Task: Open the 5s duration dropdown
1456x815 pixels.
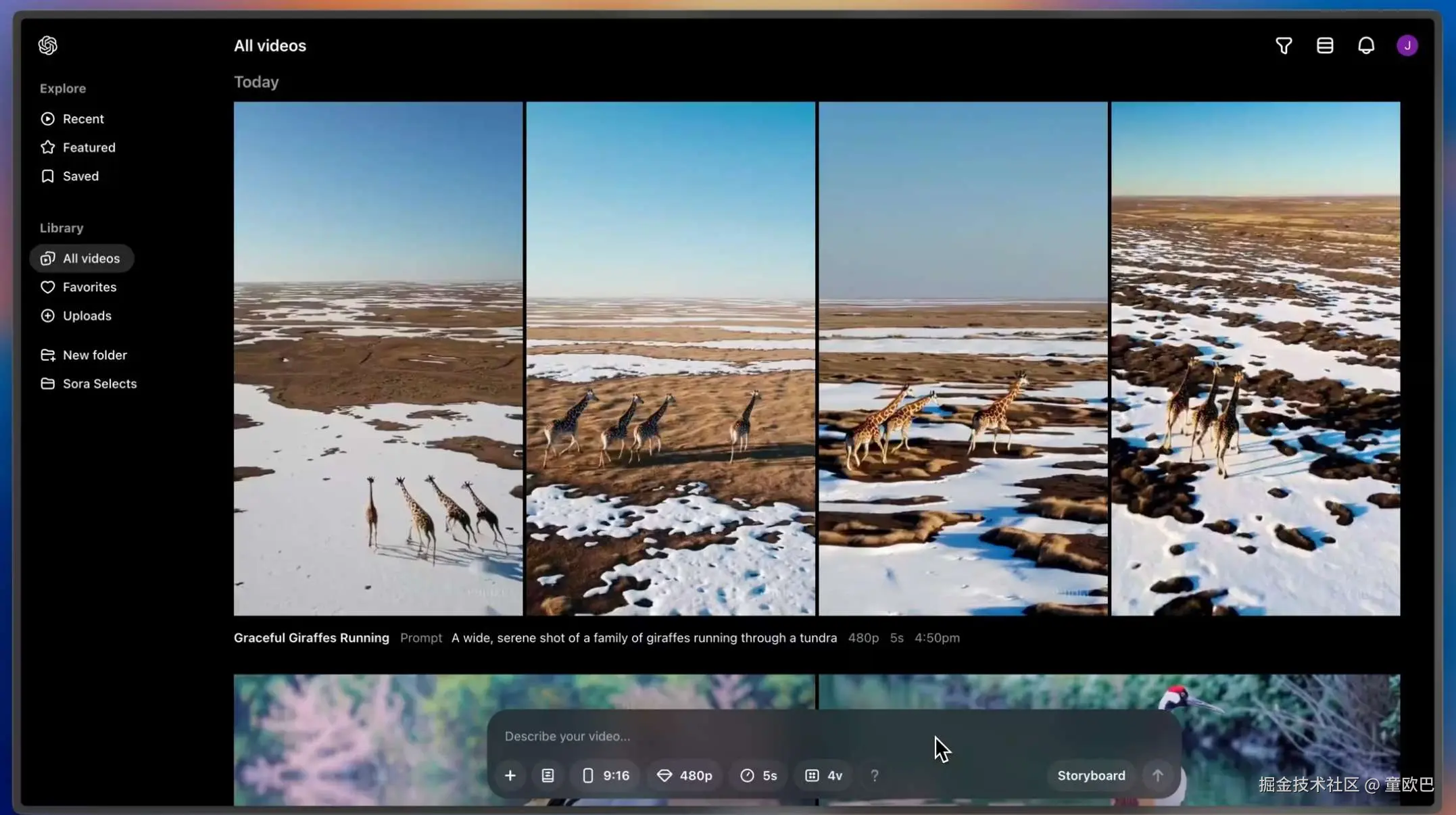Action: click(758, 775)
